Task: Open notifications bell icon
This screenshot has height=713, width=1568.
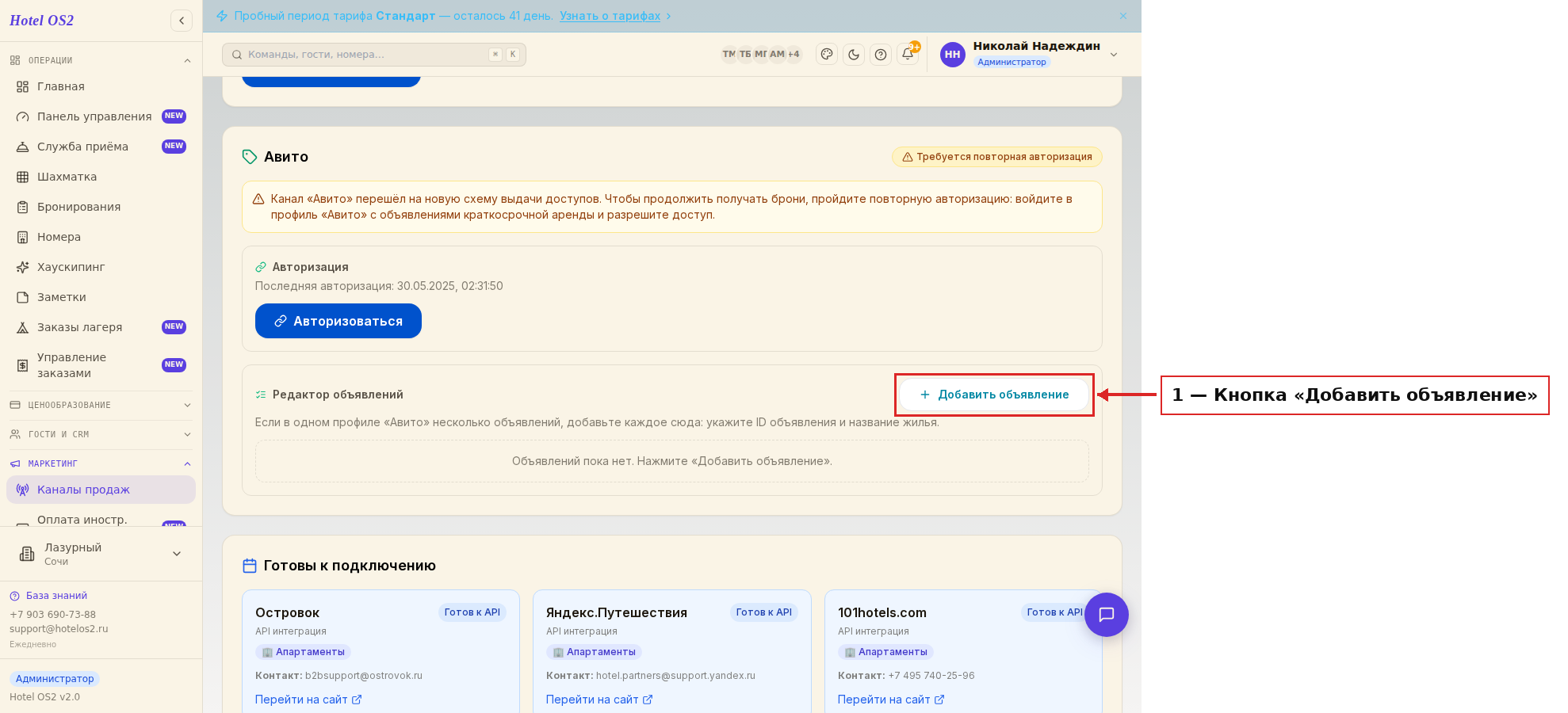Action: tap(908, 55)
